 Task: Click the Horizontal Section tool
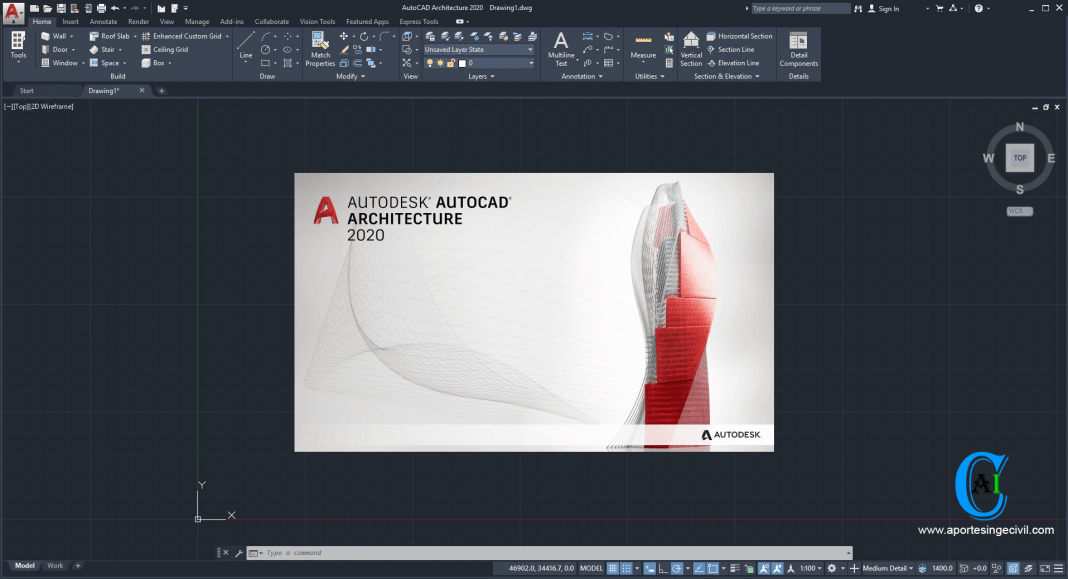[739, 36]
